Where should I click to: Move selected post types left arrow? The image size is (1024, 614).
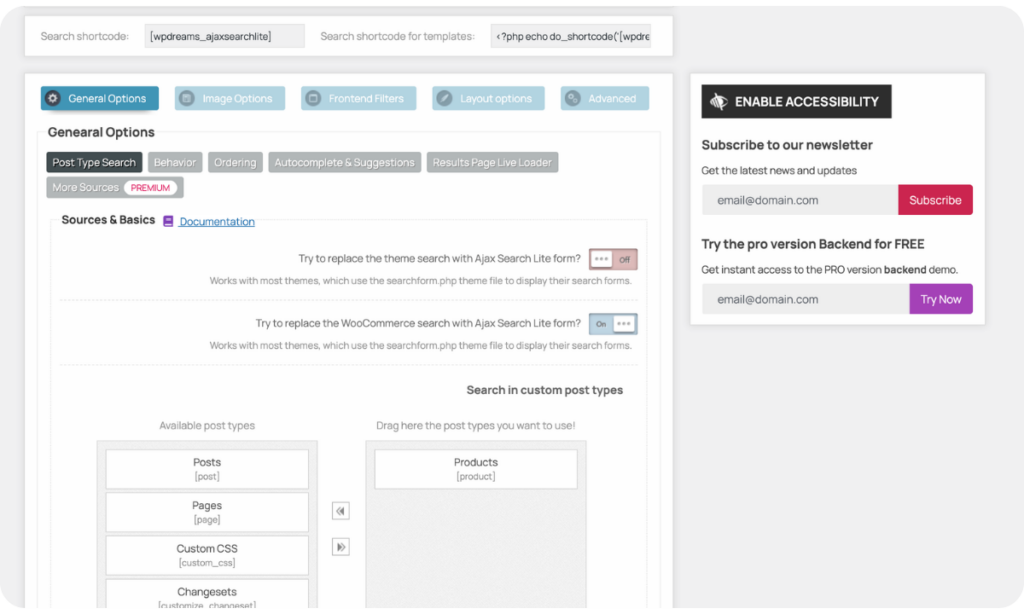pos(340,511)
